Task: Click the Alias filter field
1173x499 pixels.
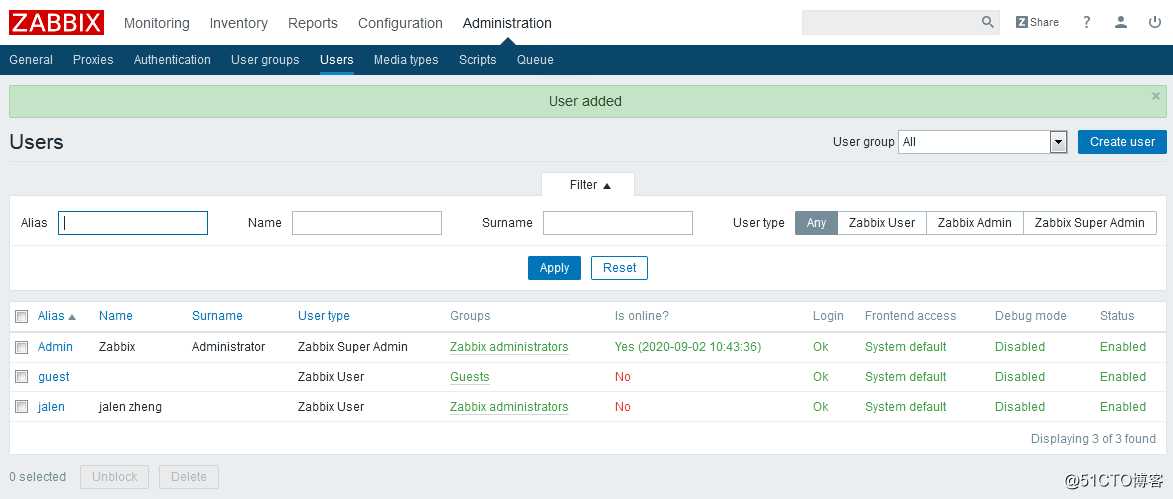Action: click(x=132, y=223)
